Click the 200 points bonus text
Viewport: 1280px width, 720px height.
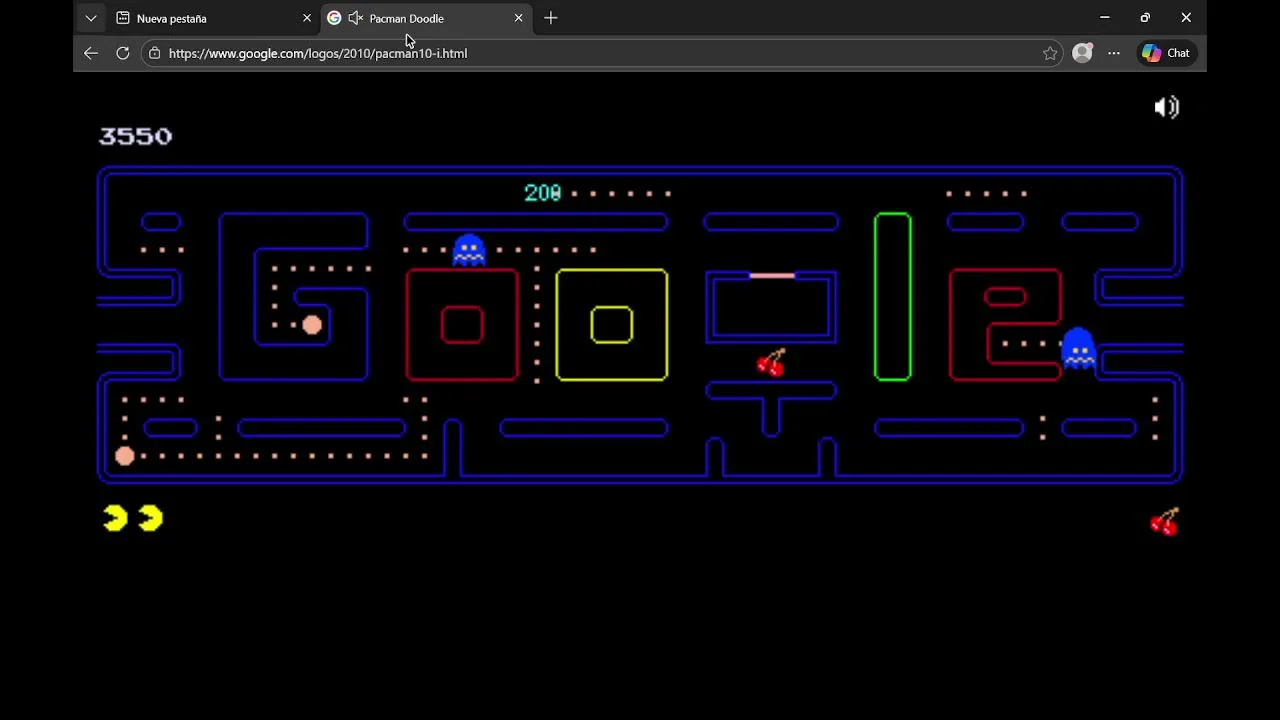click(543, 193)
